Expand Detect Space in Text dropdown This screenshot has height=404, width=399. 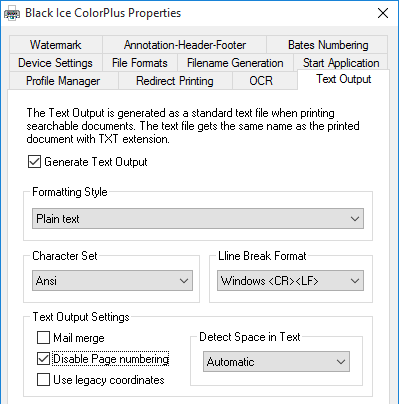click(276, 362)
